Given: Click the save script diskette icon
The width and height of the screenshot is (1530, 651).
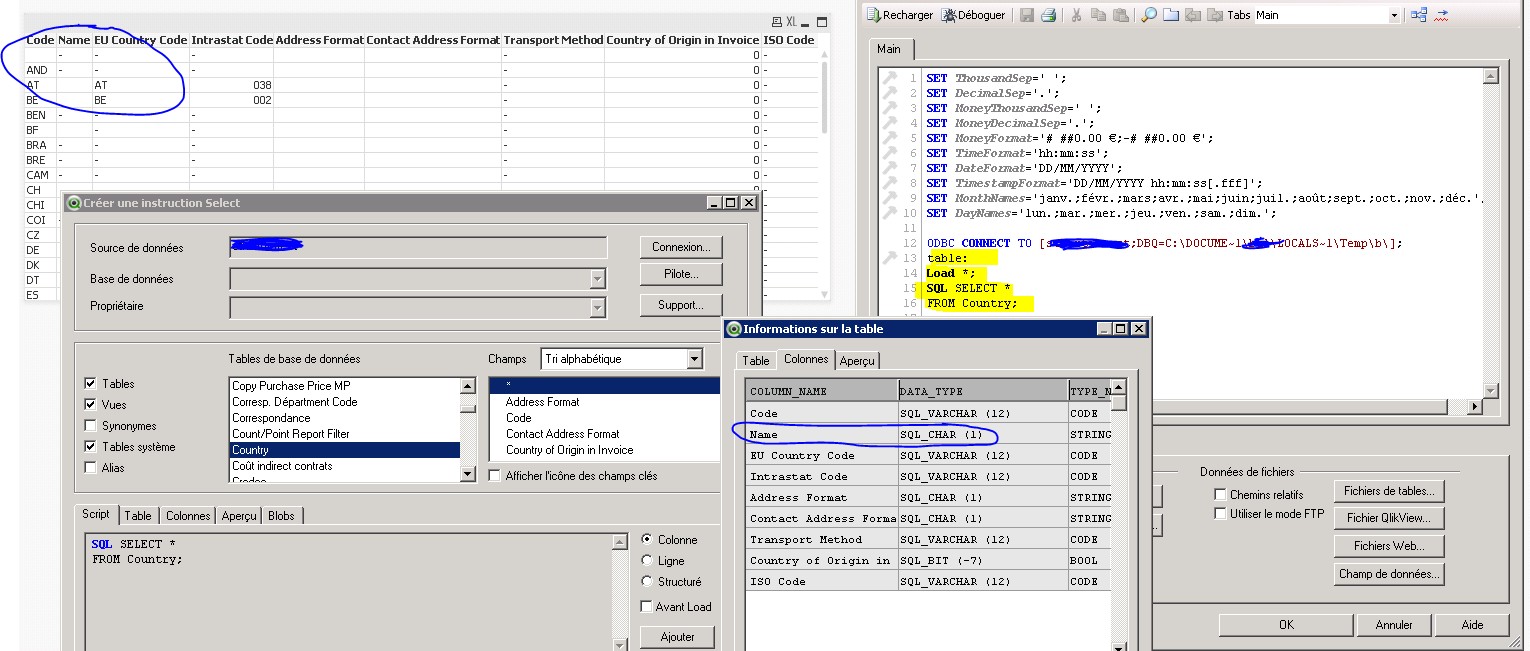Looking at the screenshot, I should coord(1026,15).
